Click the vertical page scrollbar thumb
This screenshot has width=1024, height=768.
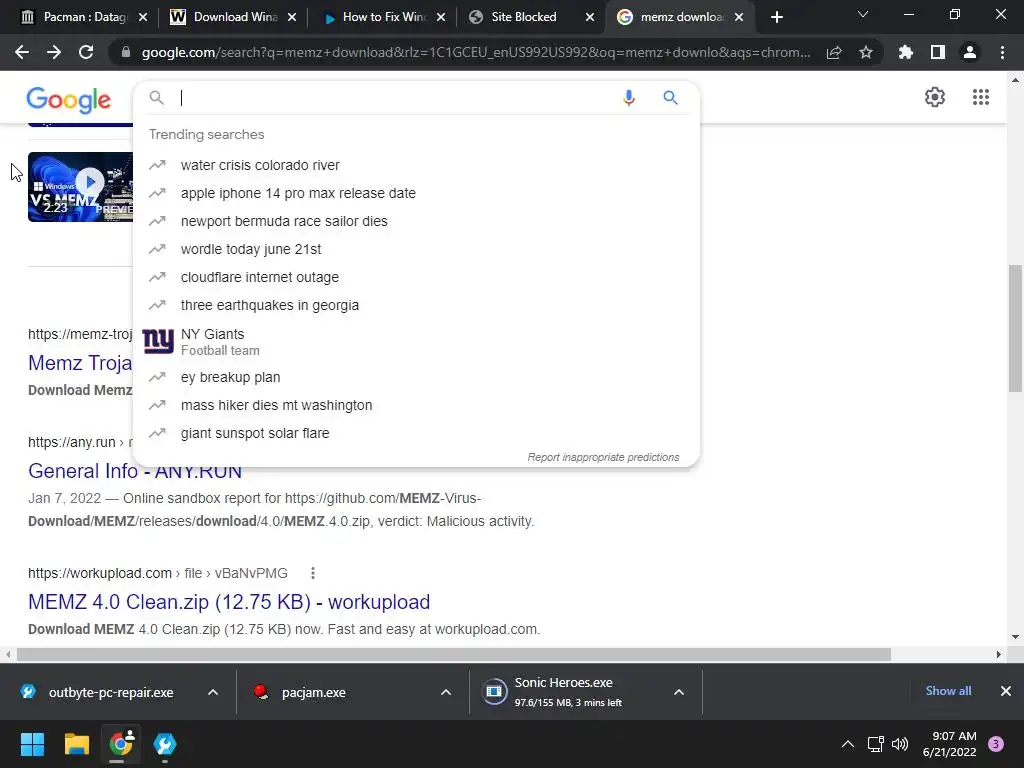tap(1015, 328)
